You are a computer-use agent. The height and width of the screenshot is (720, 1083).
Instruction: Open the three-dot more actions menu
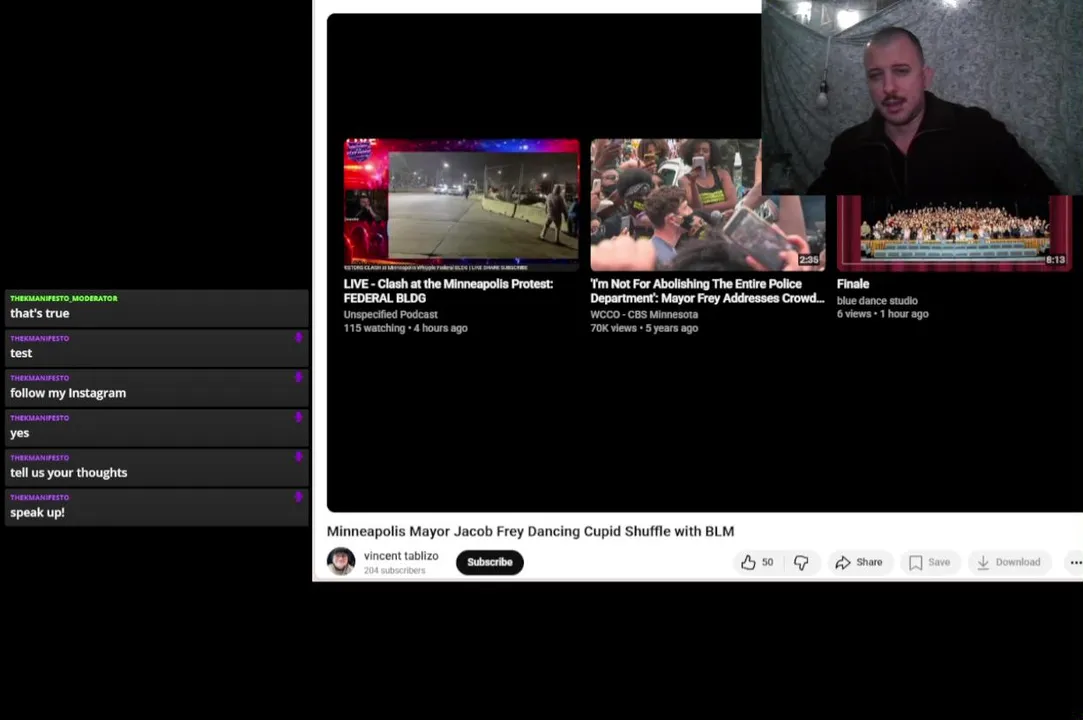pyautogui.click(x=1075, y=562)
